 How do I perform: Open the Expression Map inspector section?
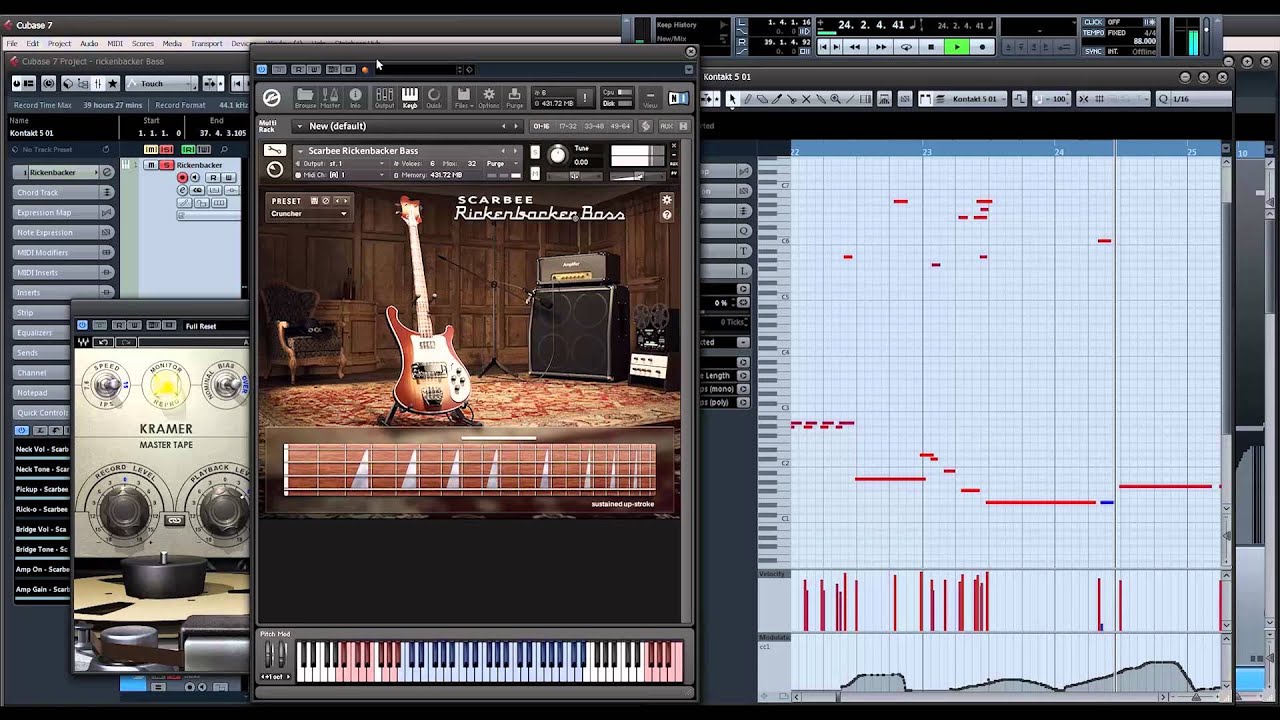62,212
